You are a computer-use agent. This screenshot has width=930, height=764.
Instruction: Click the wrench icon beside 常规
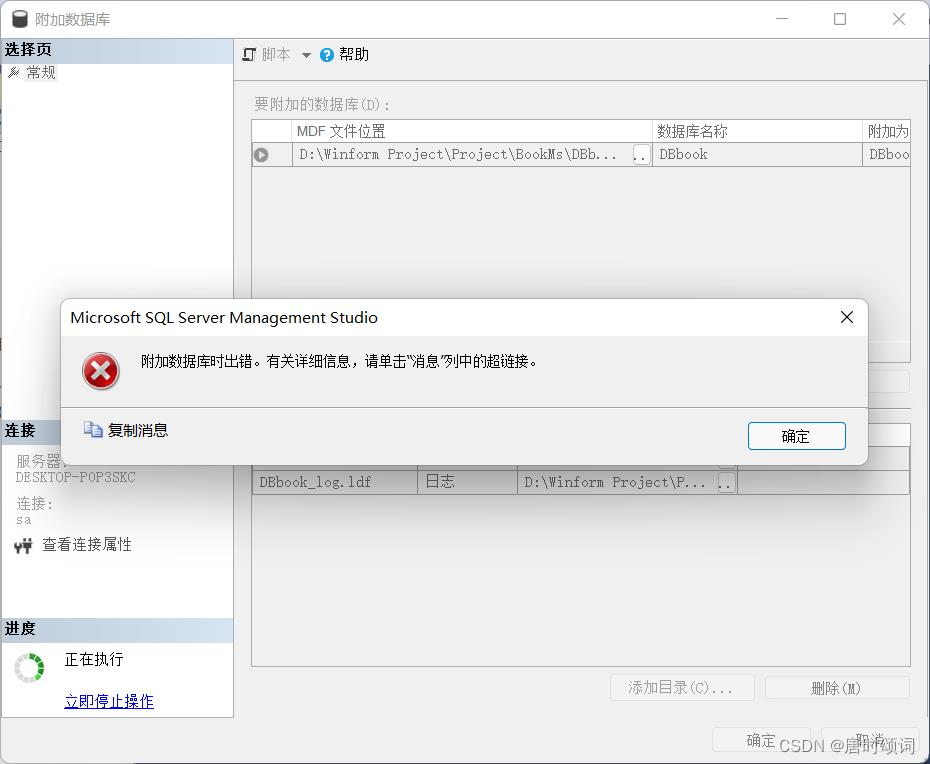pos(14,72)
